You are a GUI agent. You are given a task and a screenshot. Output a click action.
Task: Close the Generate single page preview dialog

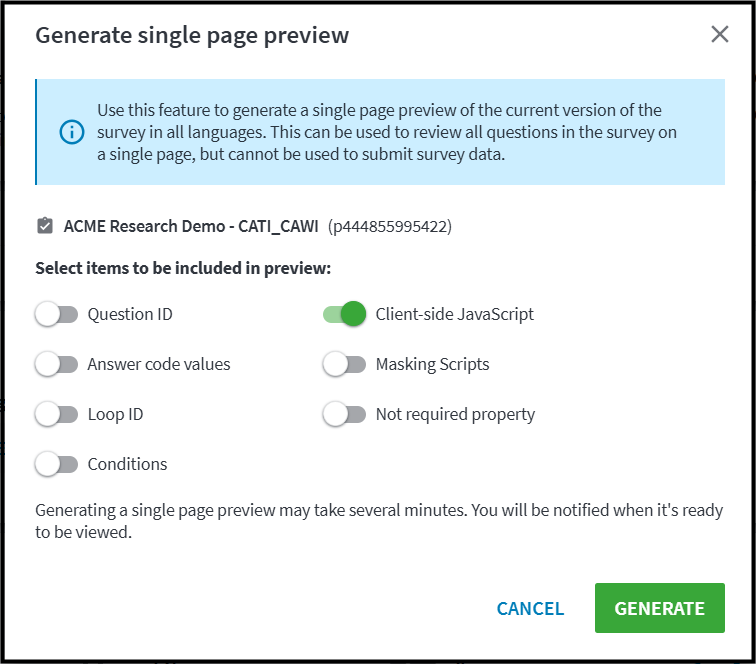719,34
